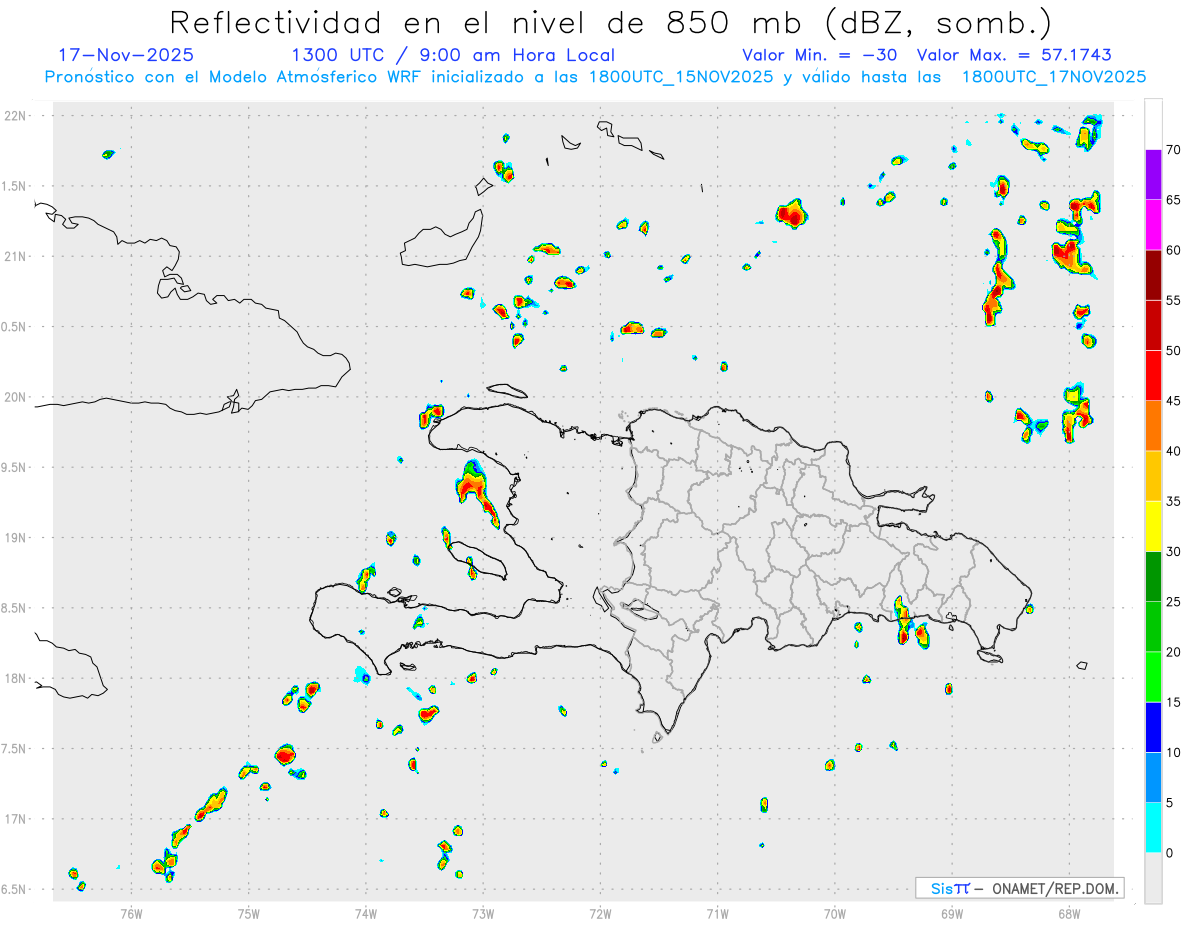Click the '71W' longitude label
Viewport: 1200px width, 927px height.
[x=717, y=913]
